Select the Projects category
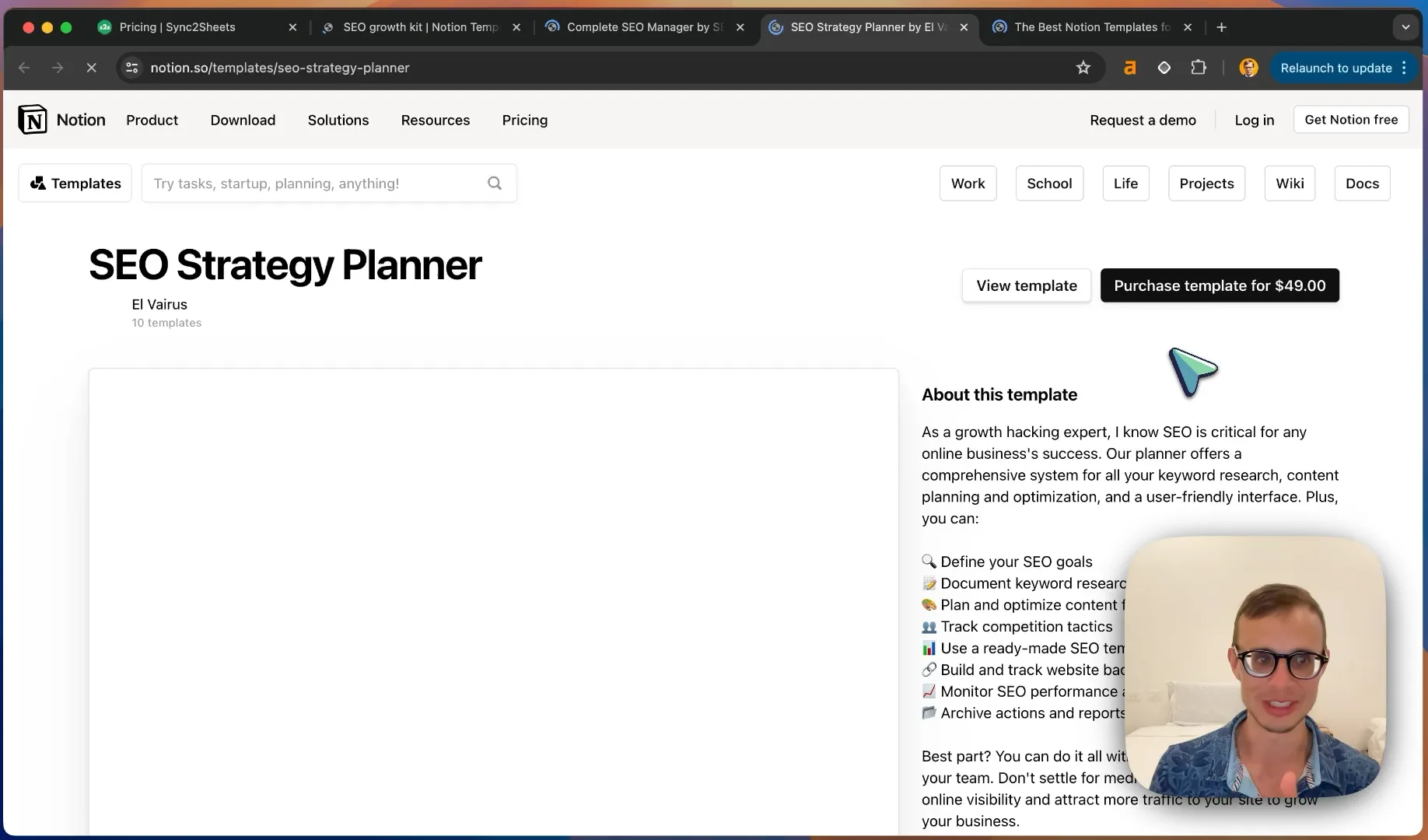 pos(1206,184)
